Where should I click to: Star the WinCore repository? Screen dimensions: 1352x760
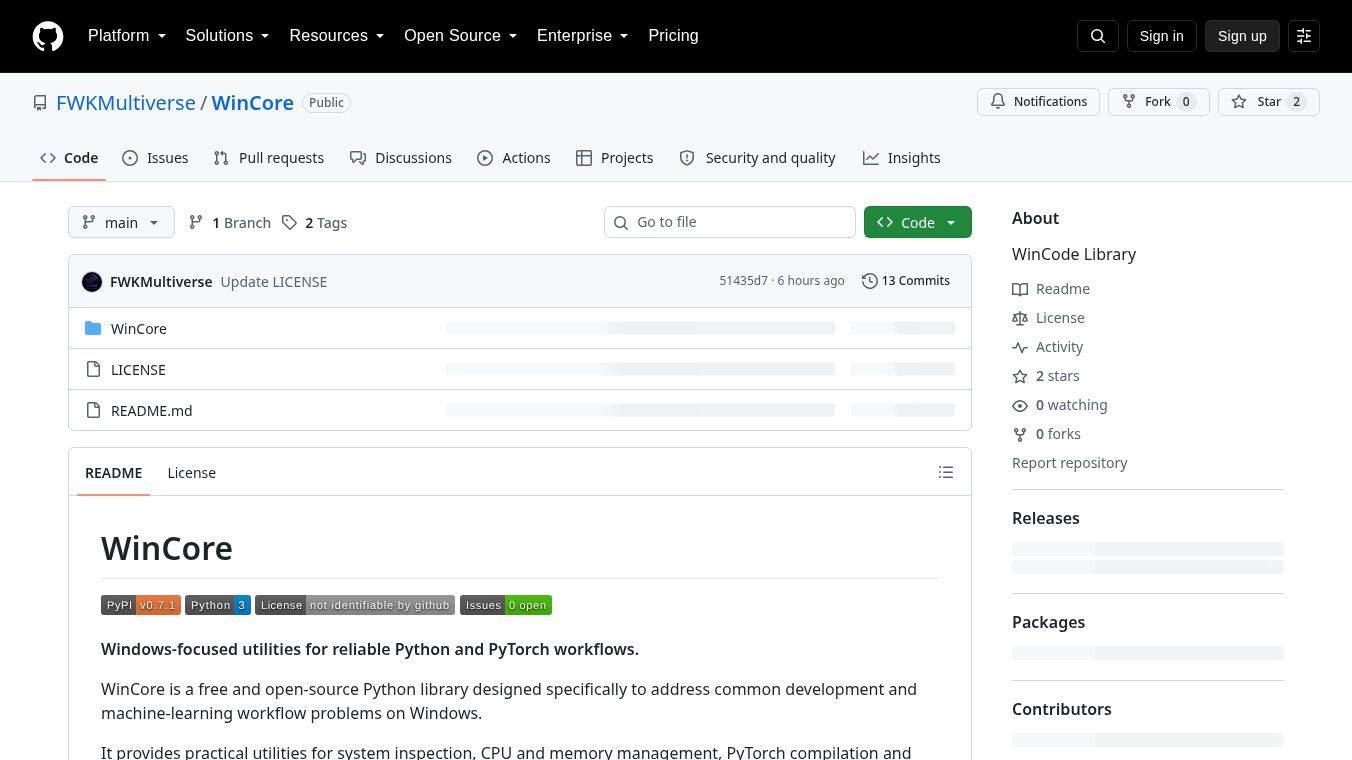pyautogui.click(x=1268, y=102)
